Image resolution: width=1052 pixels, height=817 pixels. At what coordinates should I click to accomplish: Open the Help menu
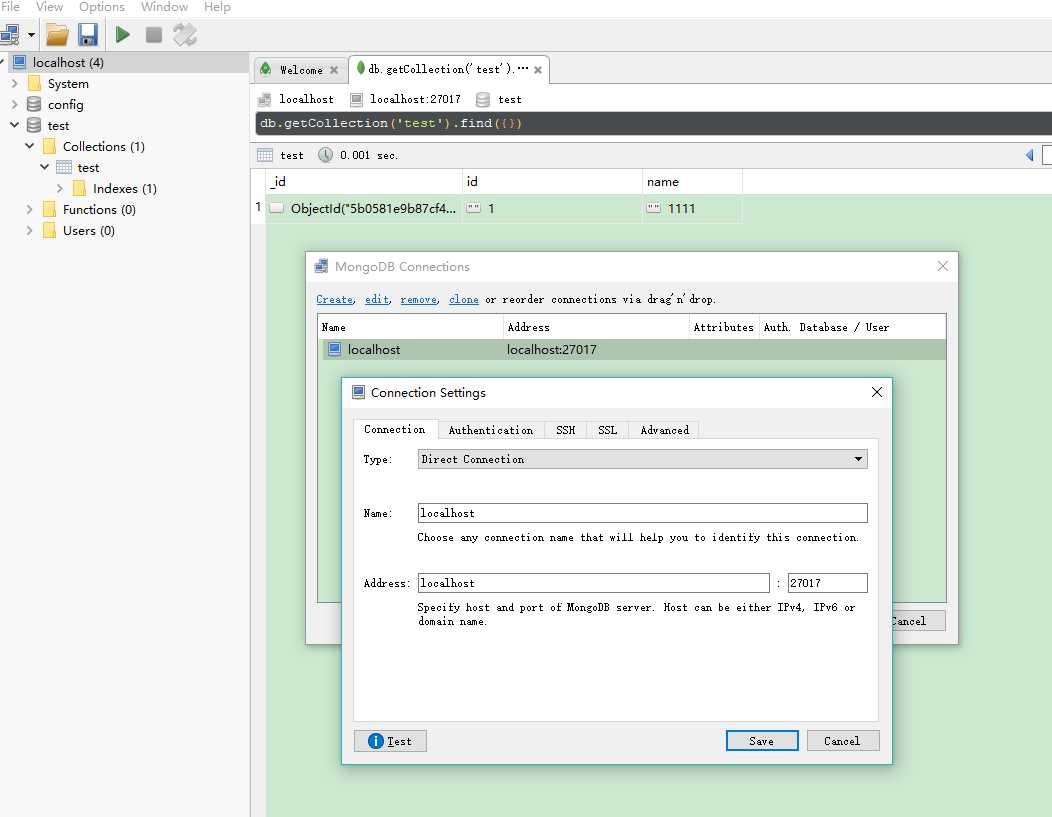[x=217, y=7]
